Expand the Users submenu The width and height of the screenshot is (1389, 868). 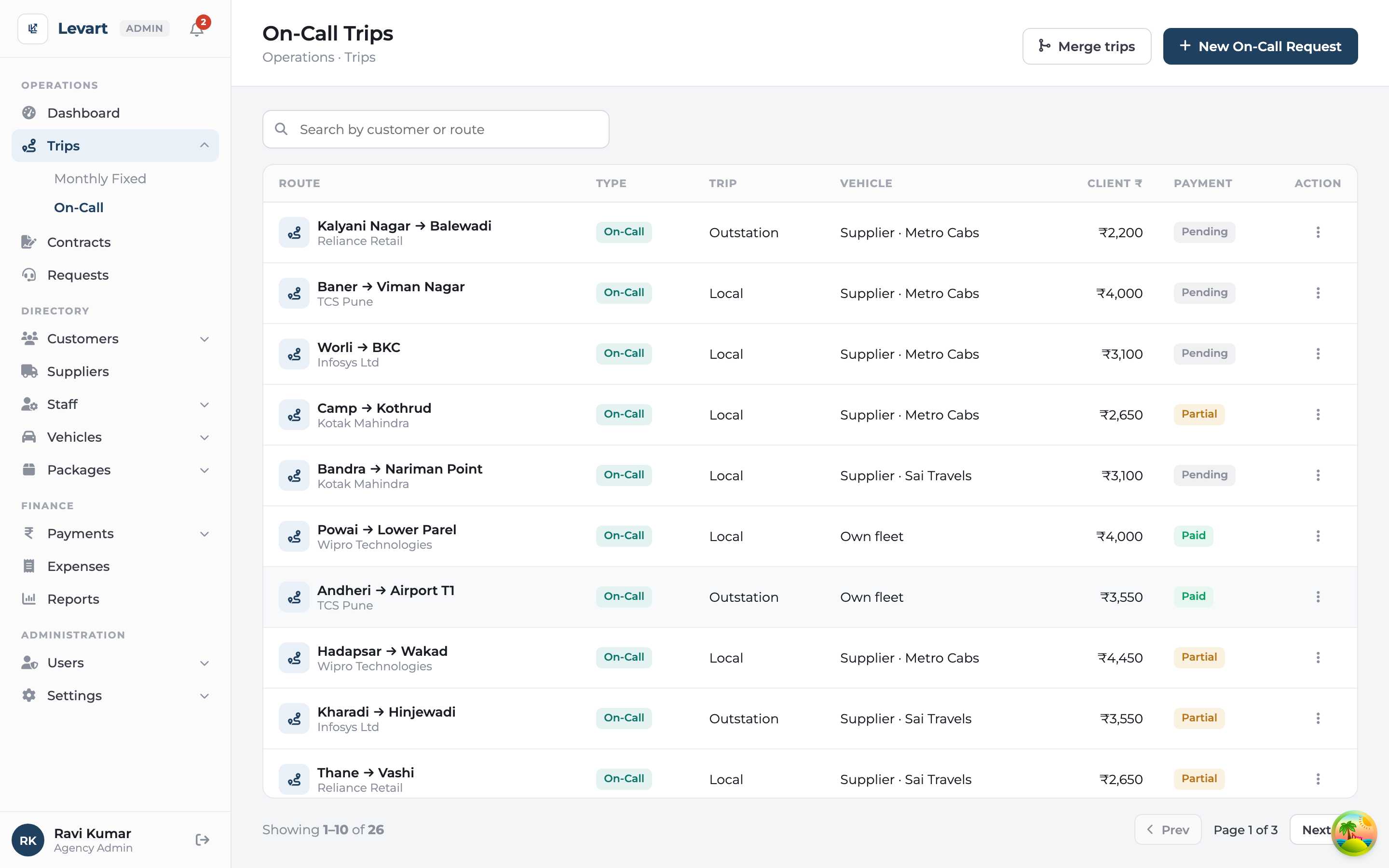point(204,663)
